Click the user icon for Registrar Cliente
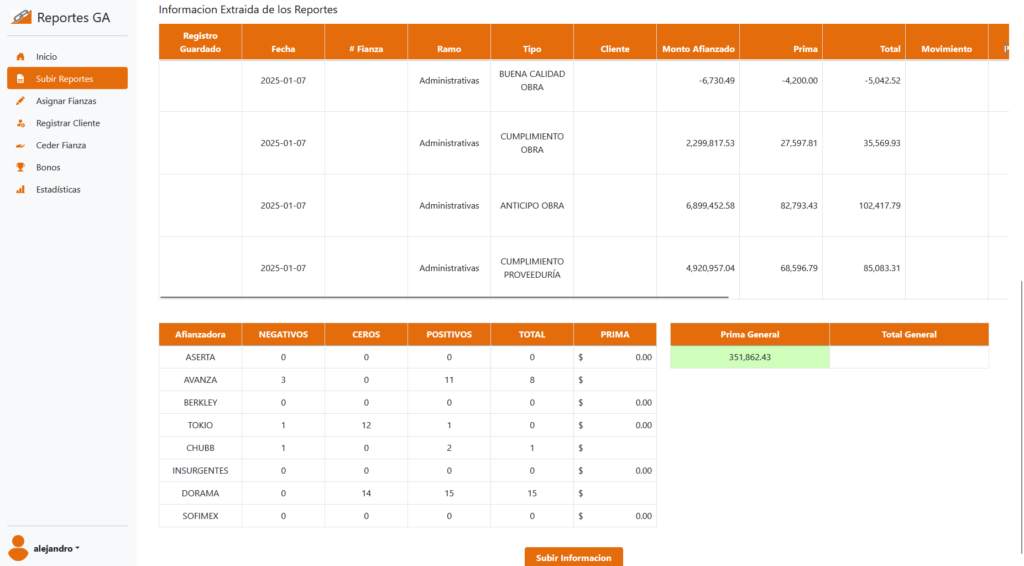 20,123
